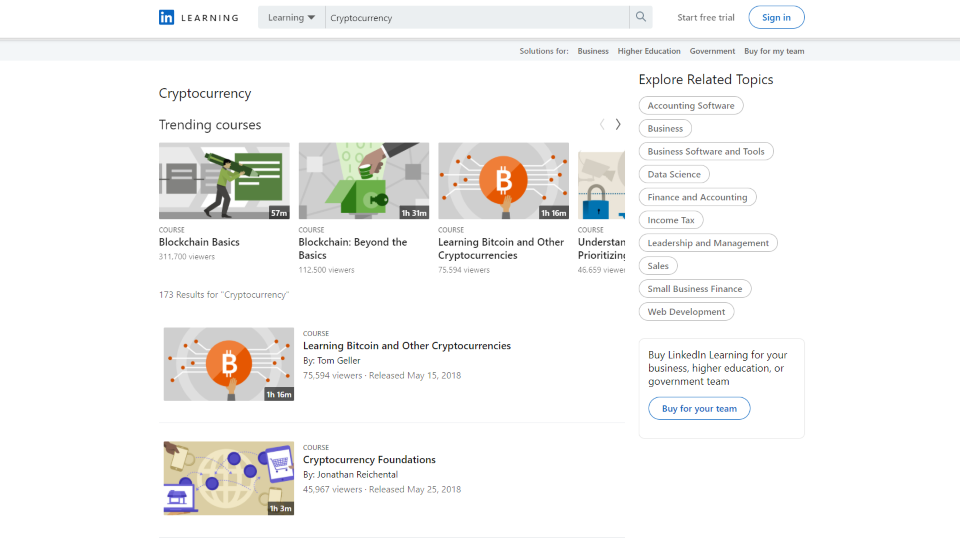Viewport: 960px width, 540px height.
Task: Open Buy for my team link
Action: point(774,51)
